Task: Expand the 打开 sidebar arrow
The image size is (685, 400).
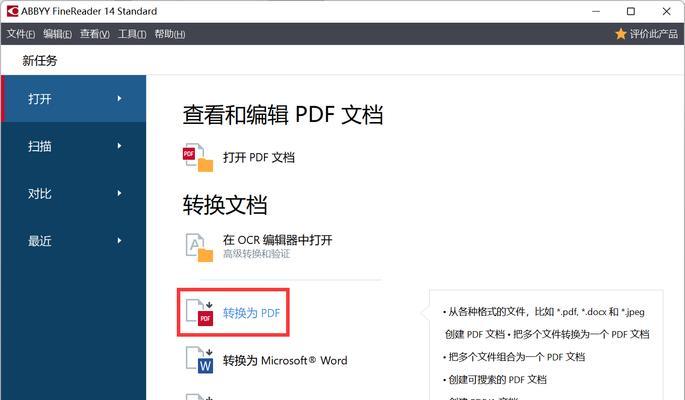Action: click(x=119, y=99)
